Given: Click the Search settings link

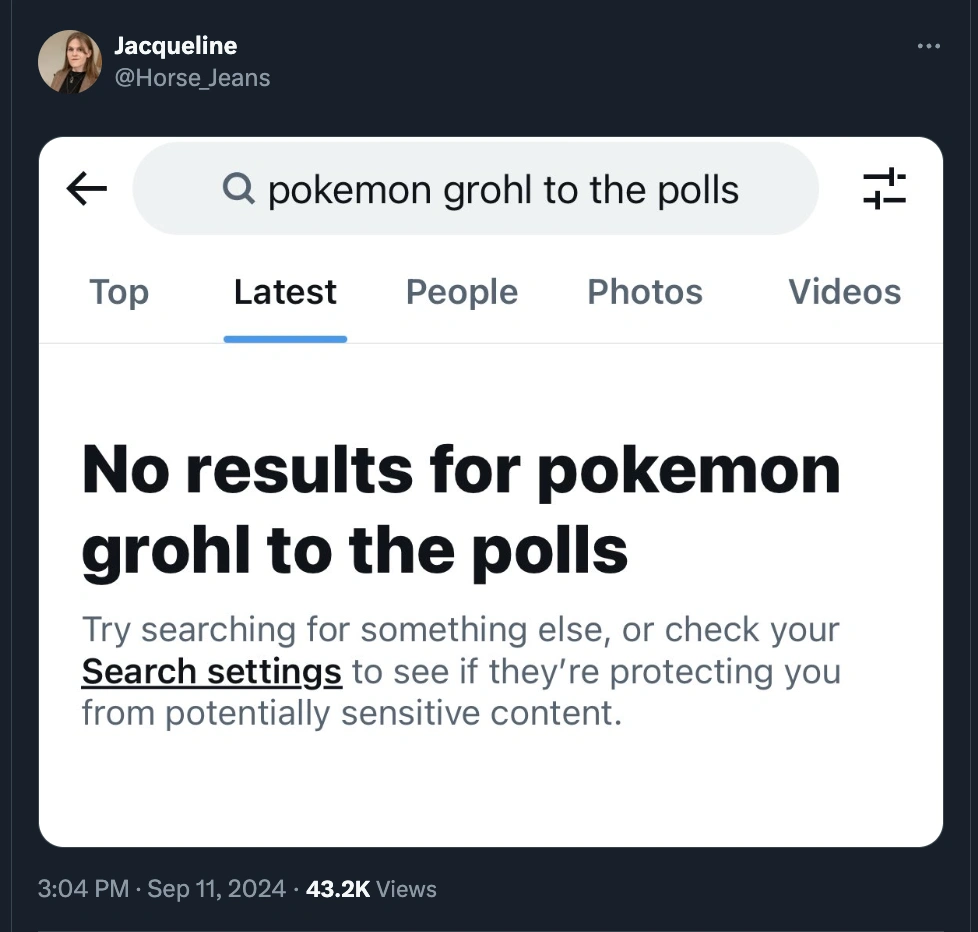Looking at the screenshot, I should click(x=211, y=671).
